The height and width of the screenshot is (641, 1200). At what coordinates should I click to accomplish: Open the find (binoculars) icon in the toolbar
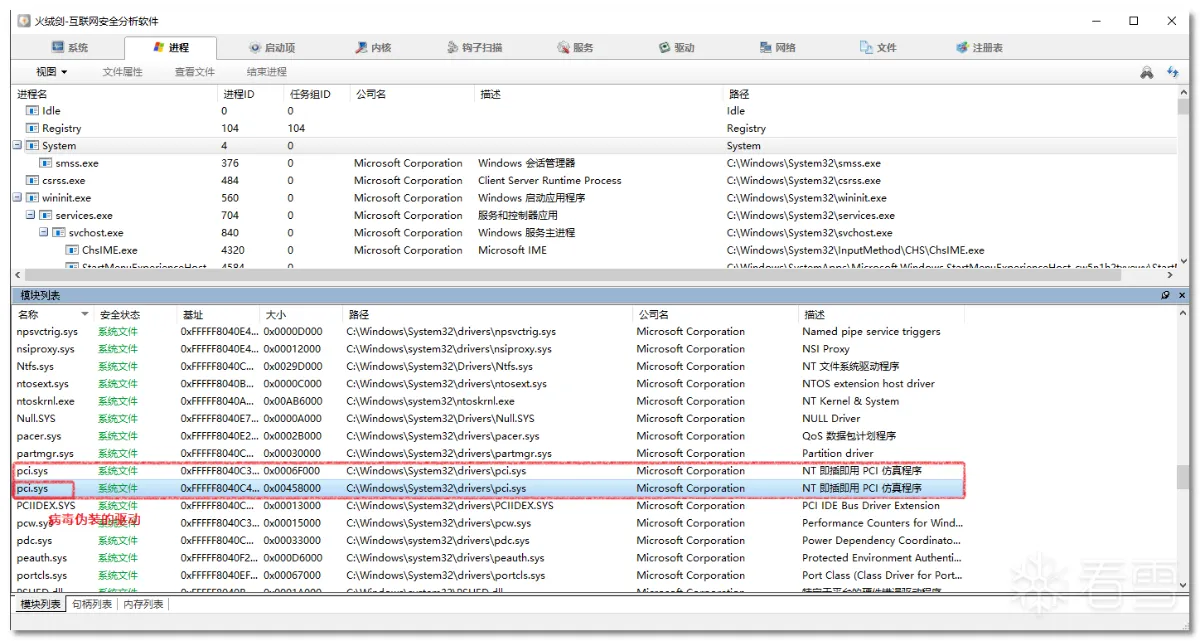[x=1147, y=72]
